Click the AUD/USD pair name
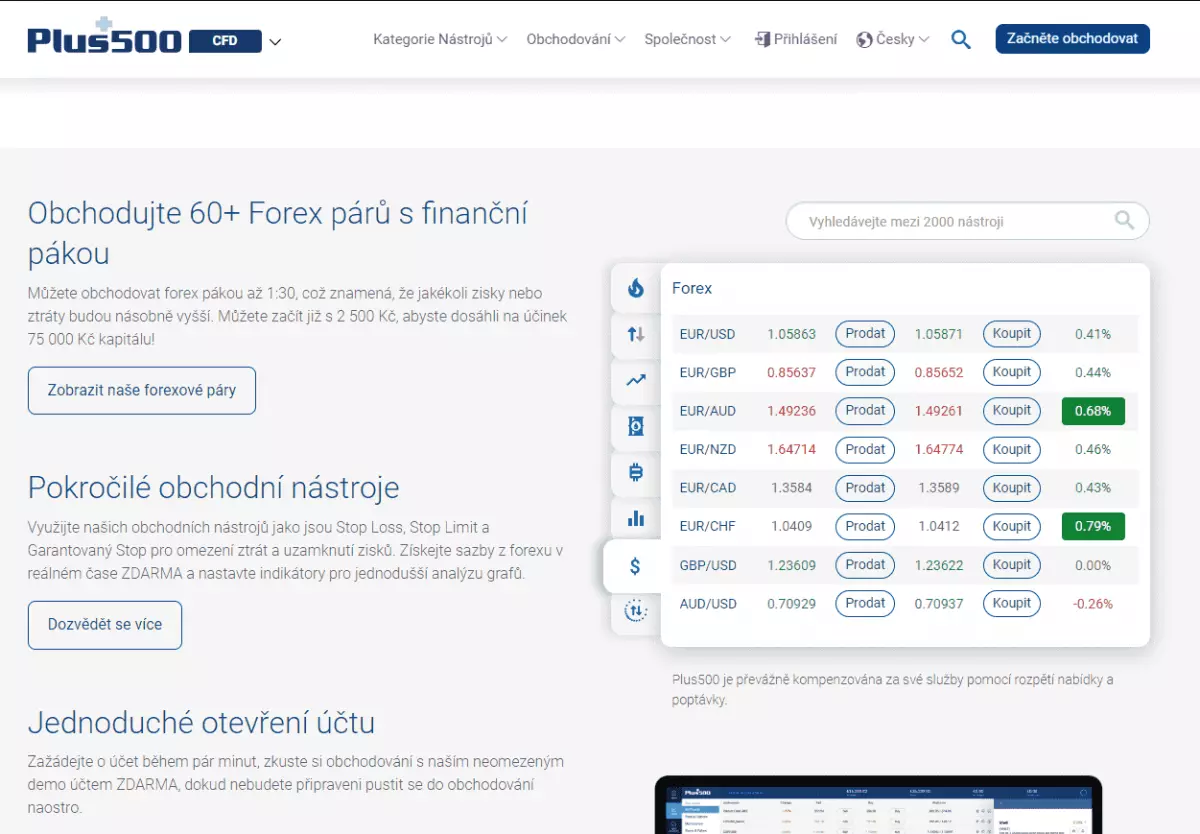This screenshot has width=1200, height=834. point(708,604)
